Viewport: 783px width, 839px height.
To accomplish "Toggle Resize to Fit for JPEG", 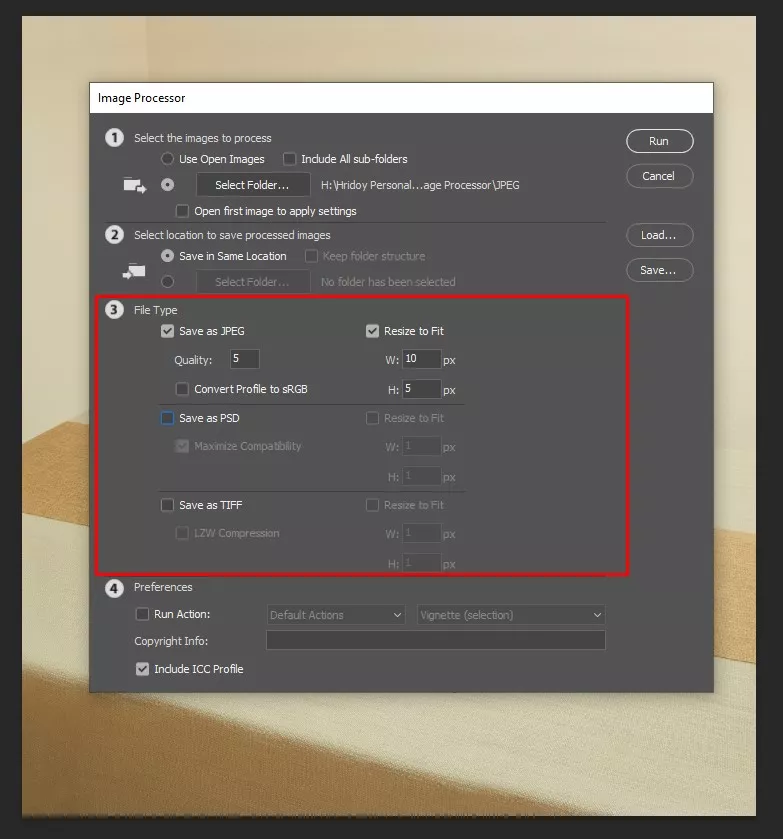I will pos(373,331).
